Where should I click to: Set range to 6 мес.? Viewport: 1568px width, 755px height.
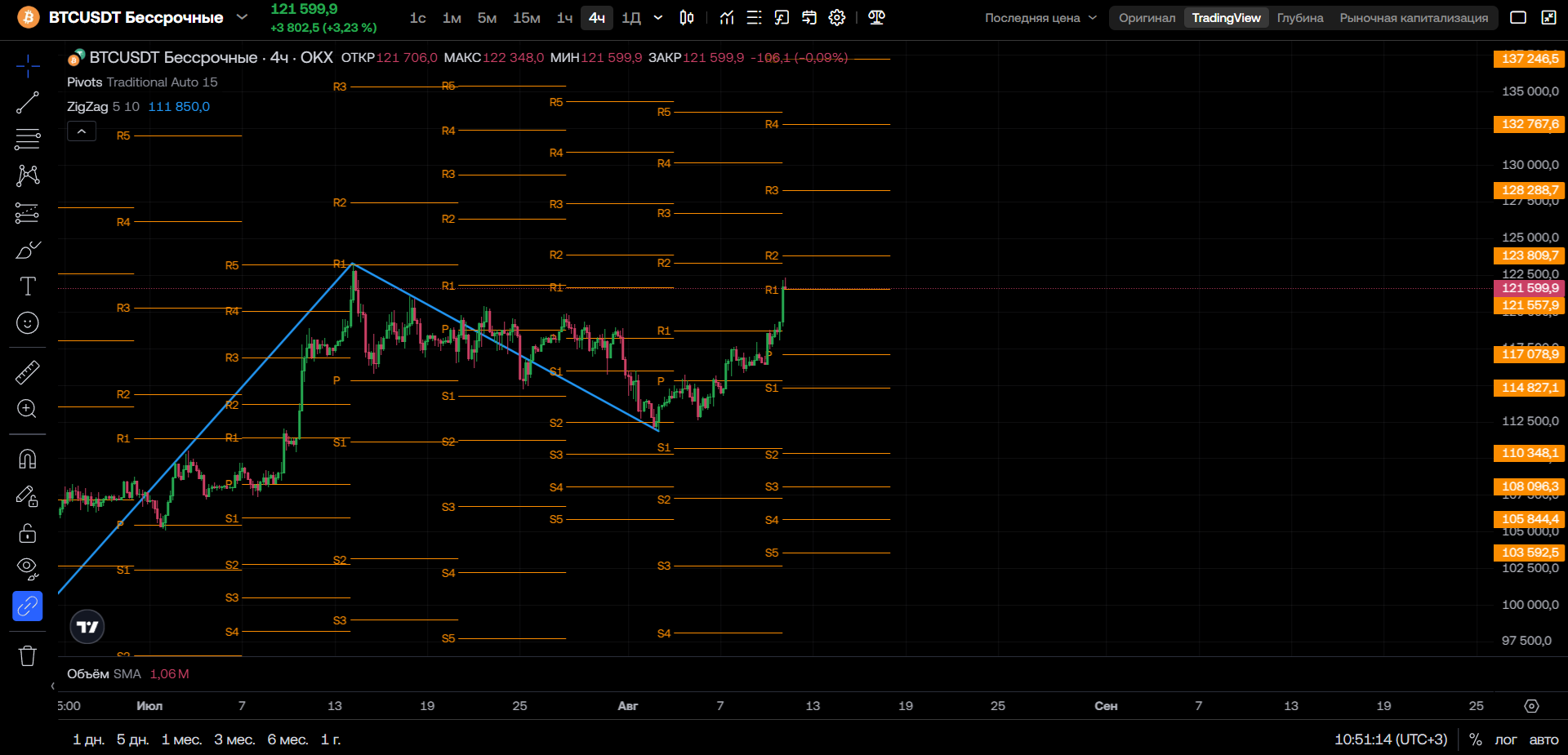(287, 739)
